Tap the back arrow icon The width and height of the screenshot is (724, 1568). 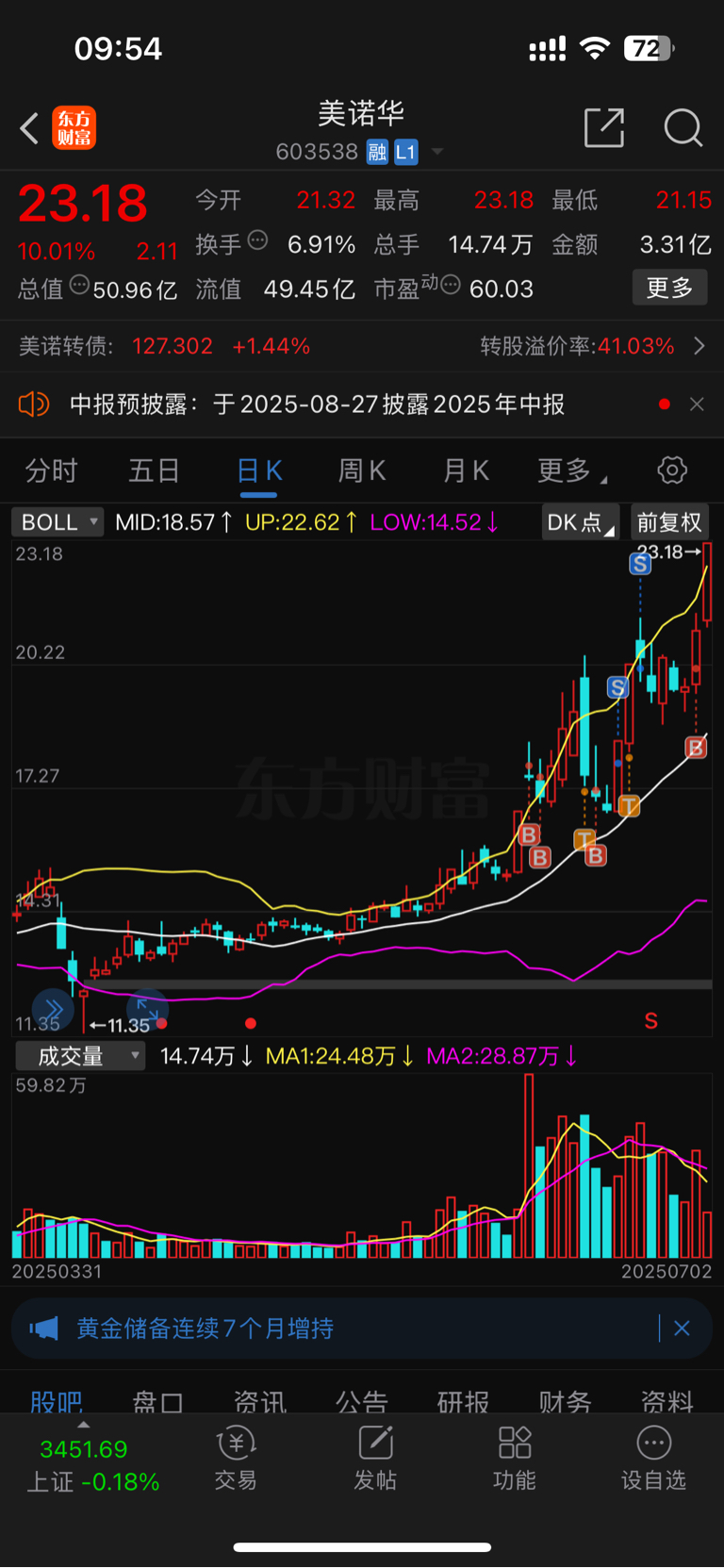click(29, 128)
